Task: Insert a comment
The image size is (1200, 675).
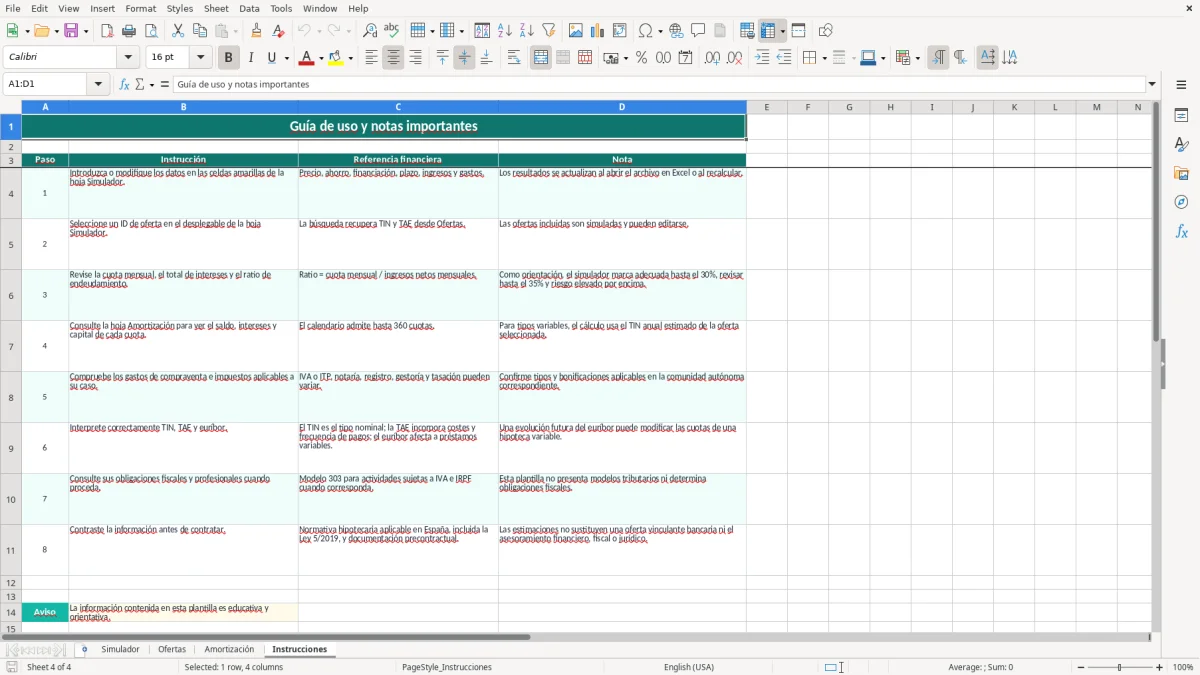Action: click(x=698, y=31)
